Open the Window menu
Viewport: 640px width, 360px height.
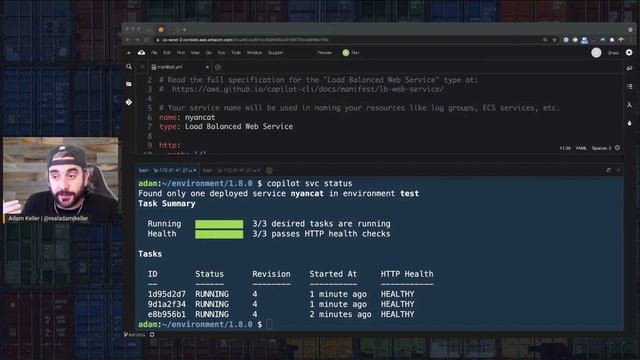point(254,53)
